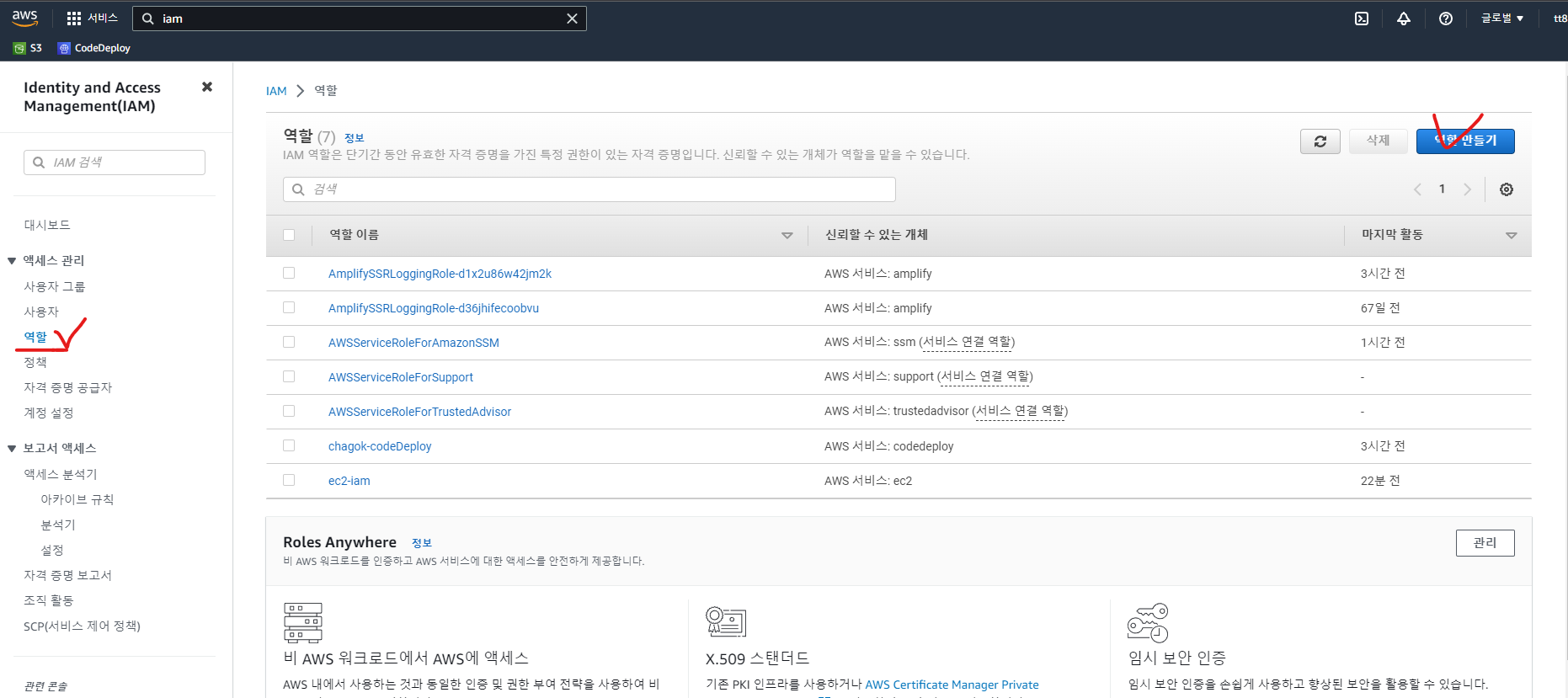The image size is (1568, 698).
Task: Open CloudShell terminal icon
Action: [x=1362, y=19]
